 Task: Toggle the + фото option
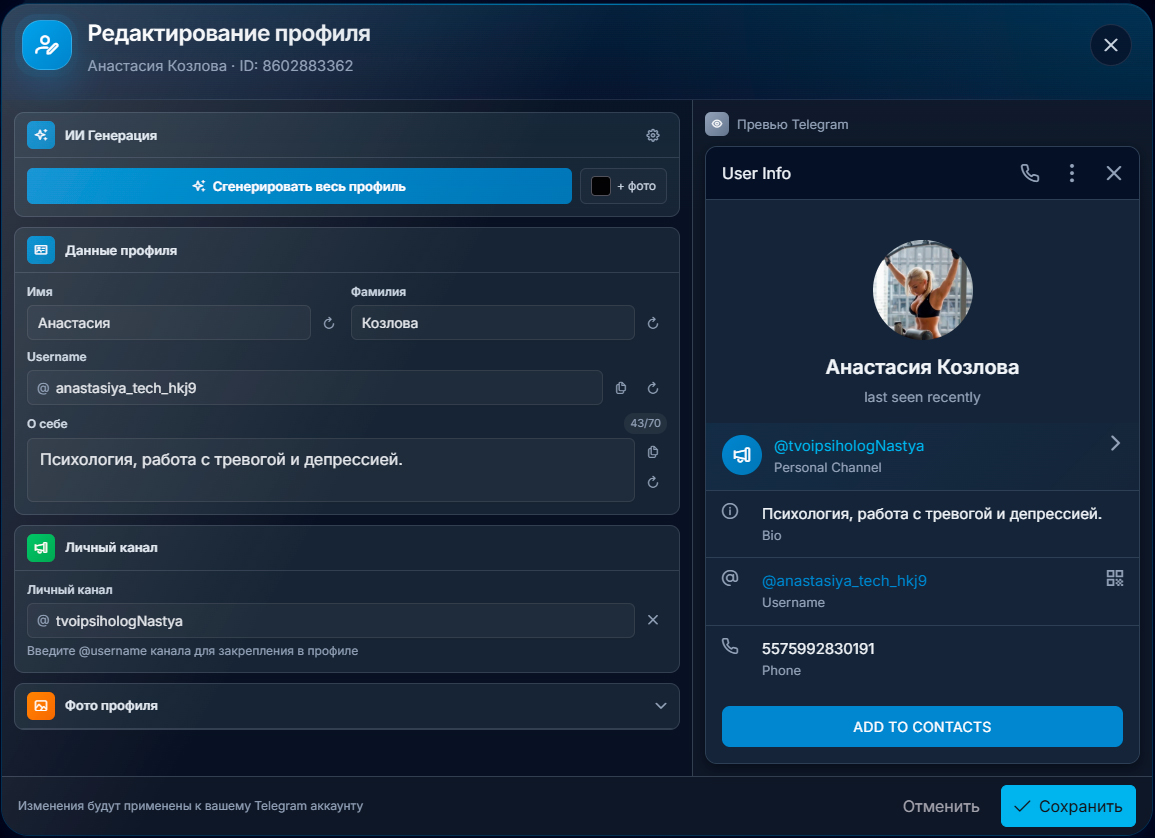click(623, 186)
